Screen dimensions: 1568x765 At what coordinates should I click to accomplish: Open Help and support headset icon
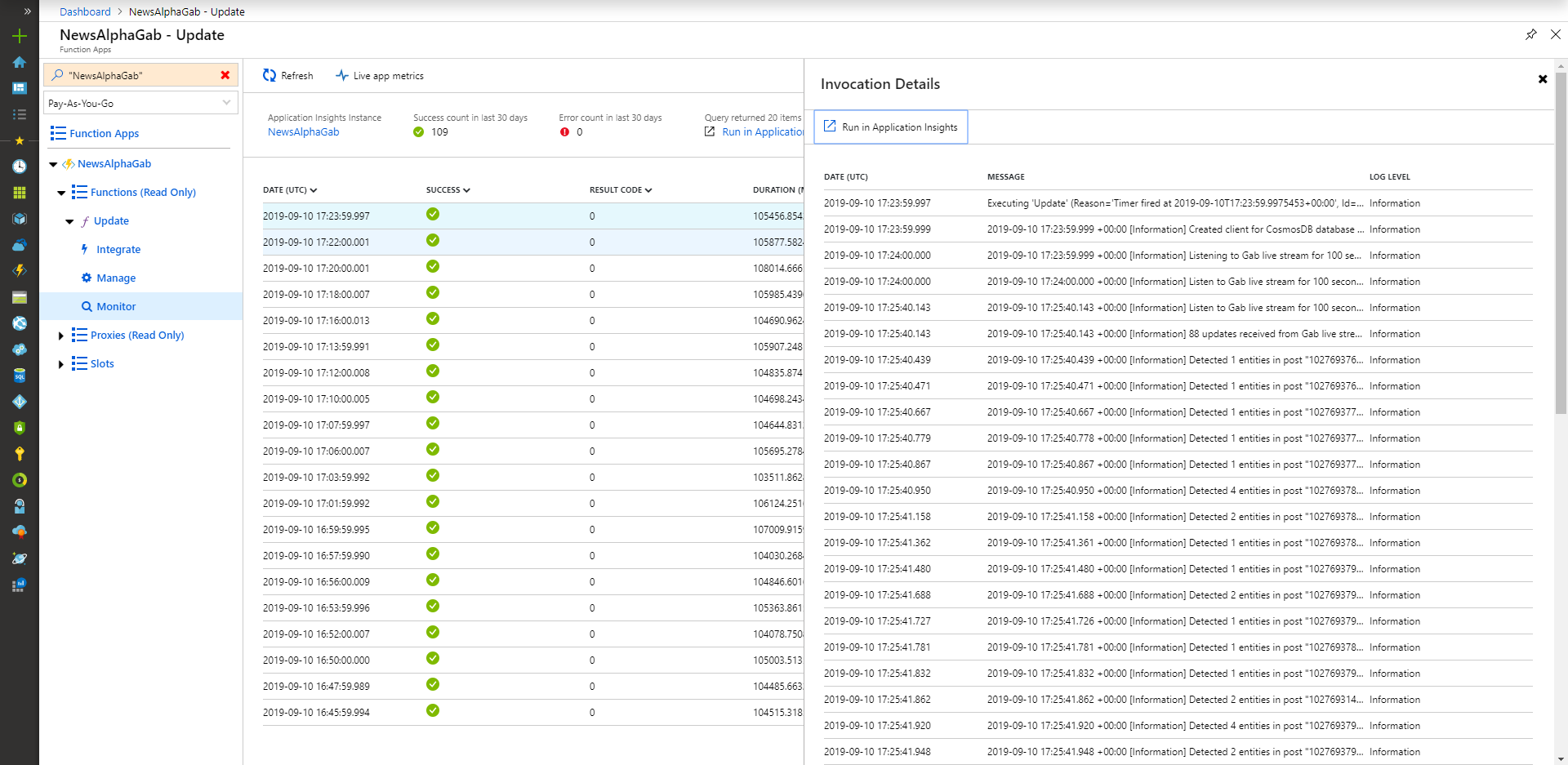tap(20, 506)
